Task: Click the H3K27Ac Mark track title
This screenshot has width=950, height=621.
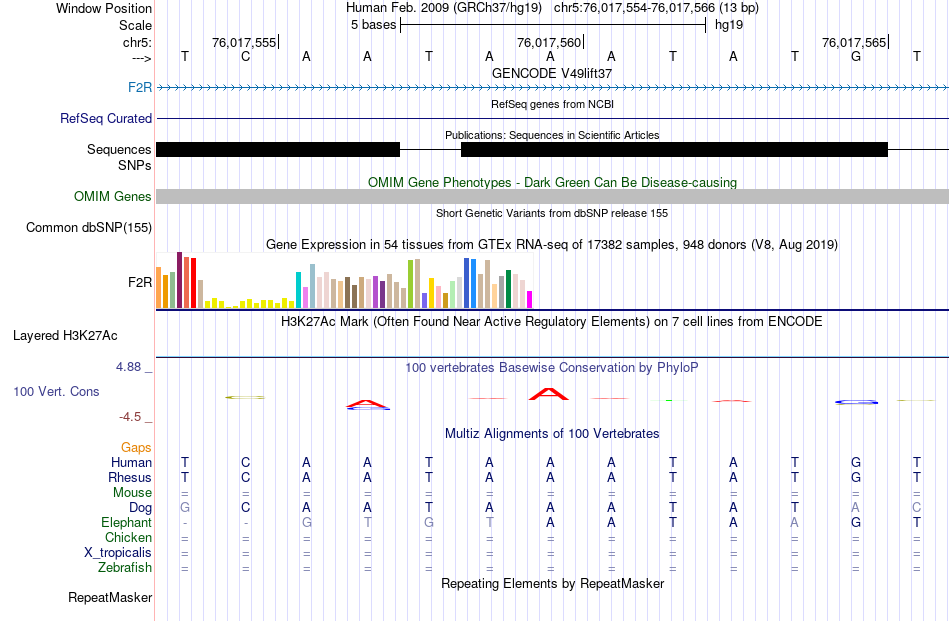Action: (x=552, y=322)
